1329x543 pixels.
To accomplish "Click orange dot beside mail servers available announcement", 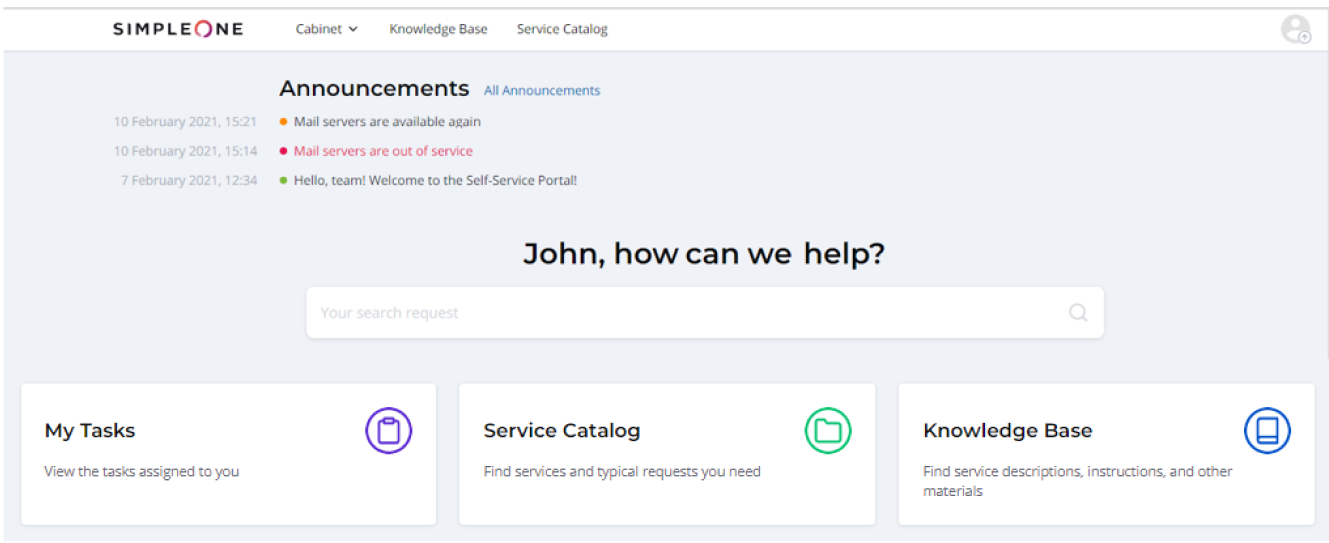I will pyautogui.click(x=284, y=122).
